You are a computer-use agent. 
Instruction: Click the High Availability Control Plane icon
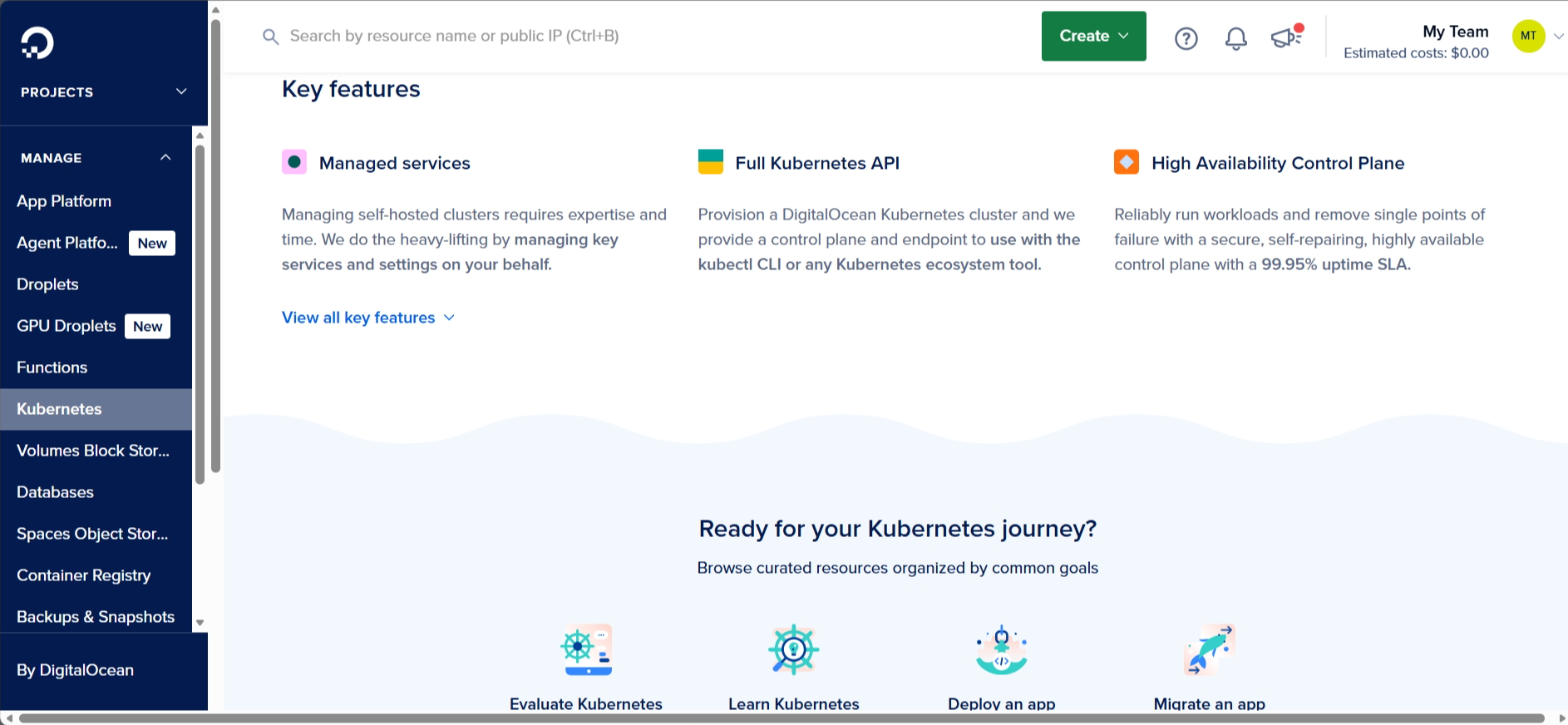pos(1127,162)
